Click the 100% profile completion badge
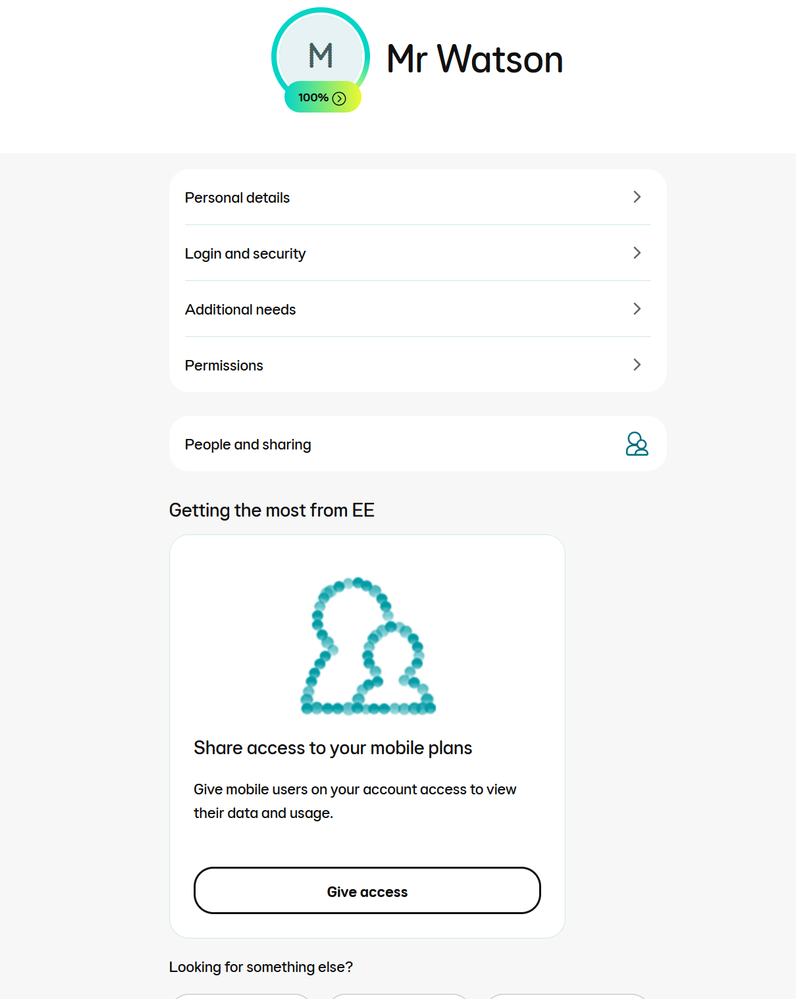796x999 pixels. [x=322, y=97]
